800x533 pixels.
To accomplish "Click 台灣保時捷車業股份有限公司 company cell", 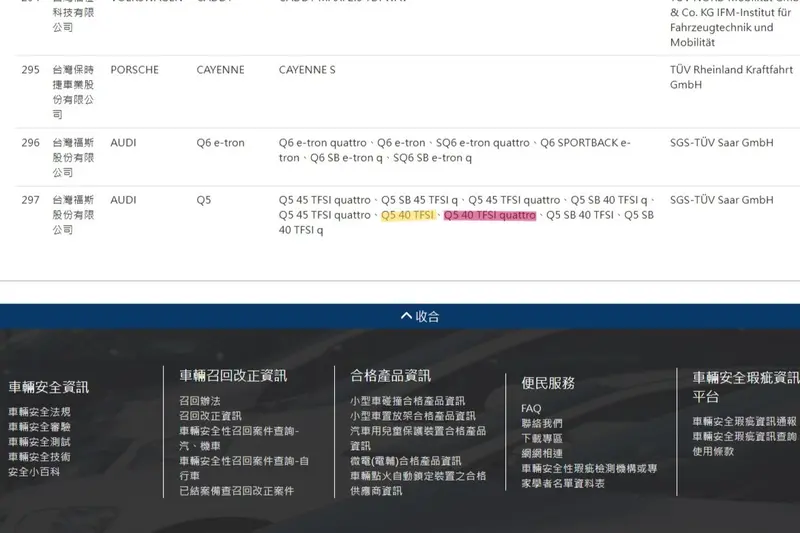I will [x=73, y=92].
